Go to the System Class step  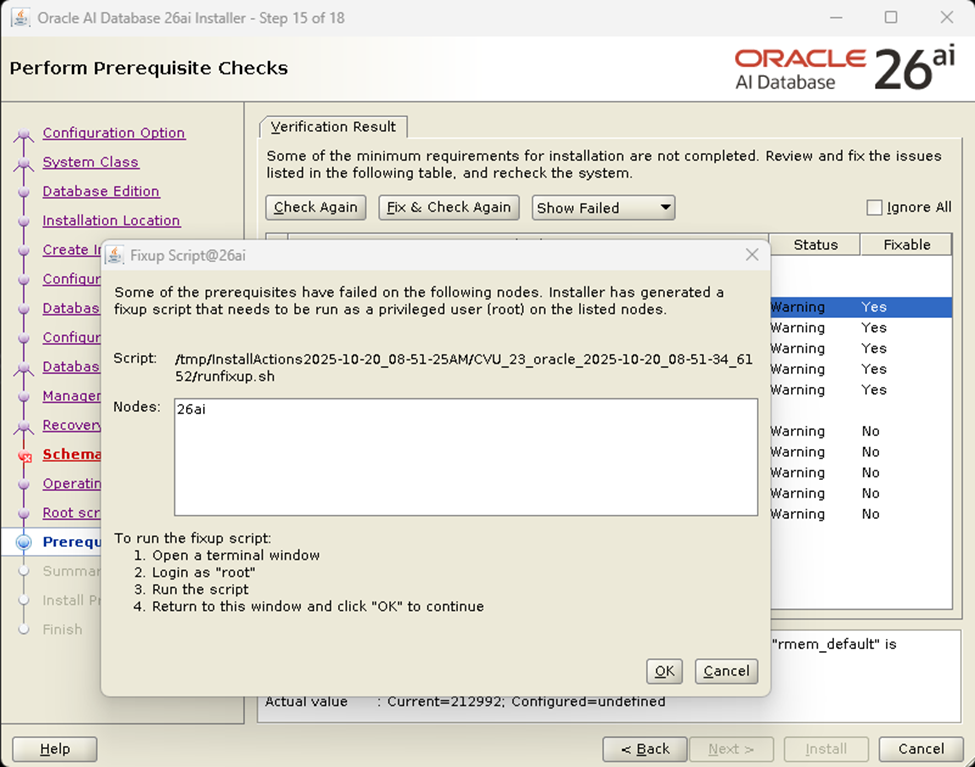[x=90, y=162]
